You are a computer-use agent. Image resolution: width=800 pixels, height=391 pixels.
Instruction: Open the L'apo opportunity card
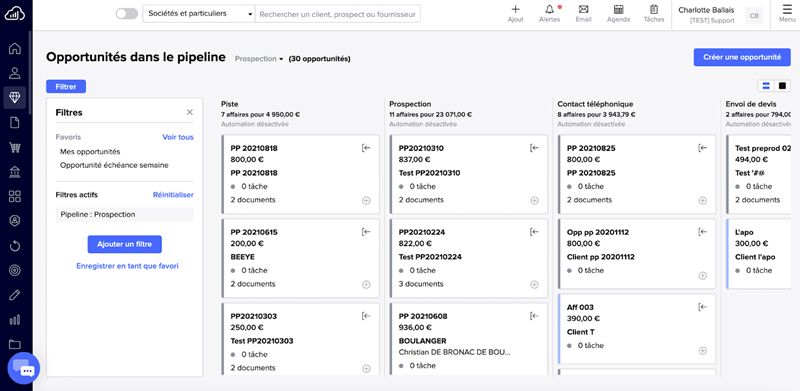759,254
